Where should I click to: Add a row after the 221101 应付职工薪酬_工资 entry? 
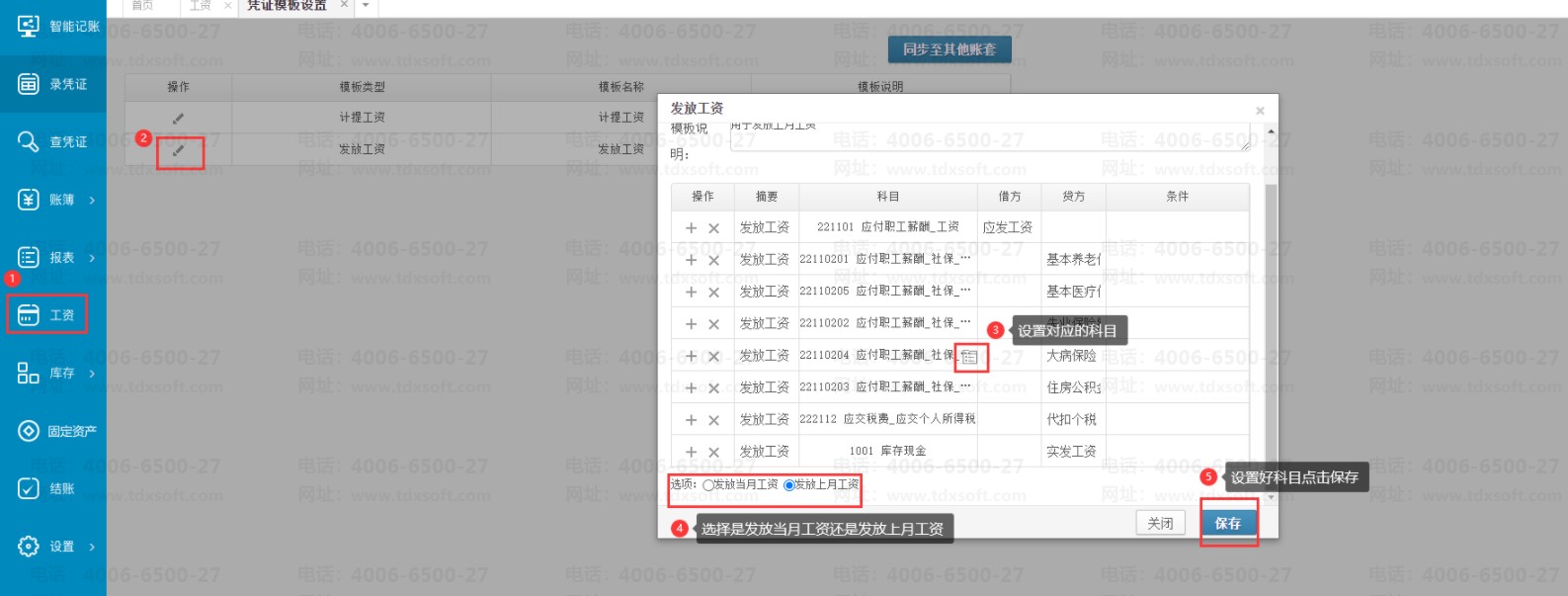pos(691,228)
